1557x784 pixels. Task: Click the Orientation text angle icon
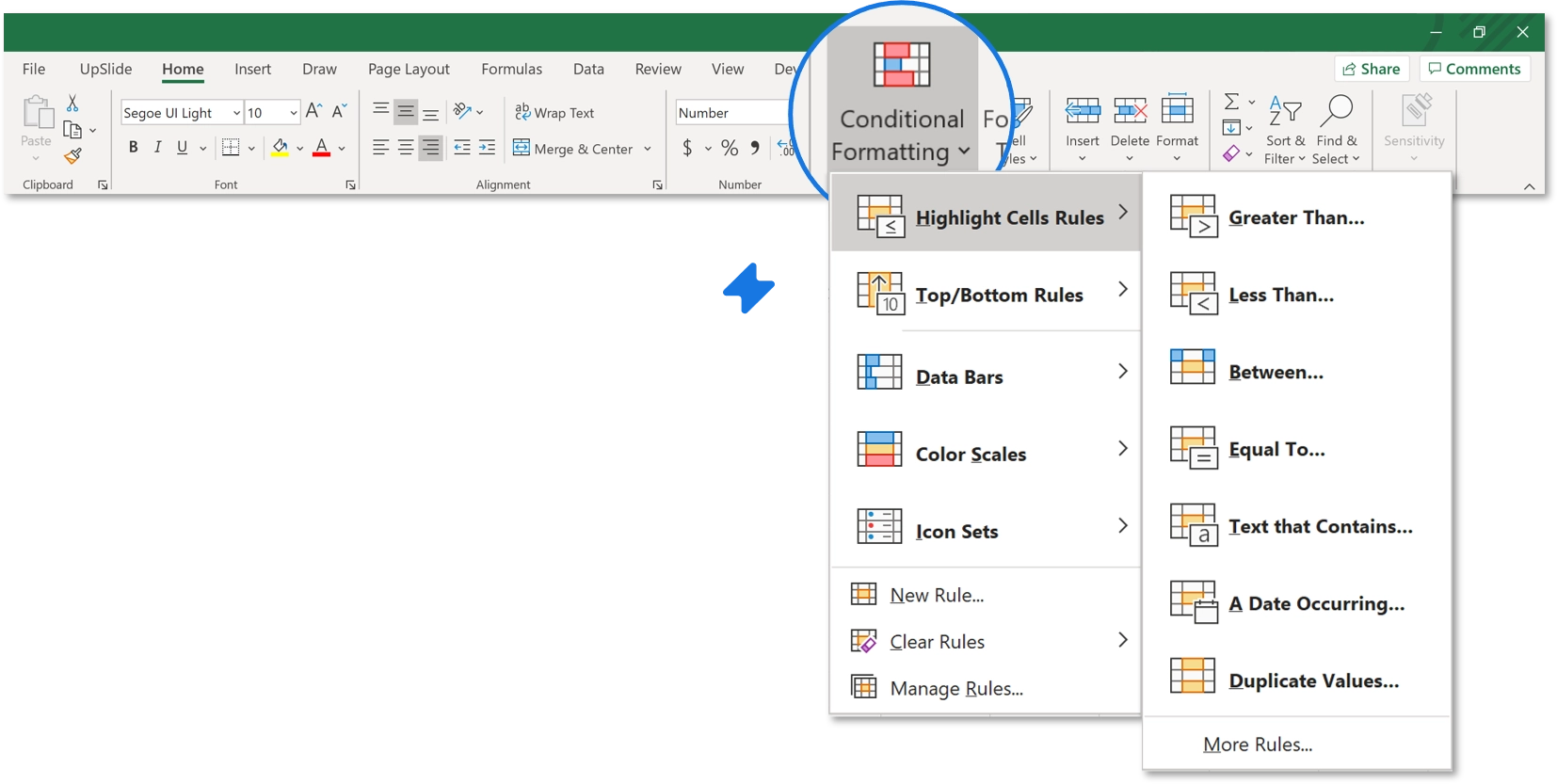[462, 111]
